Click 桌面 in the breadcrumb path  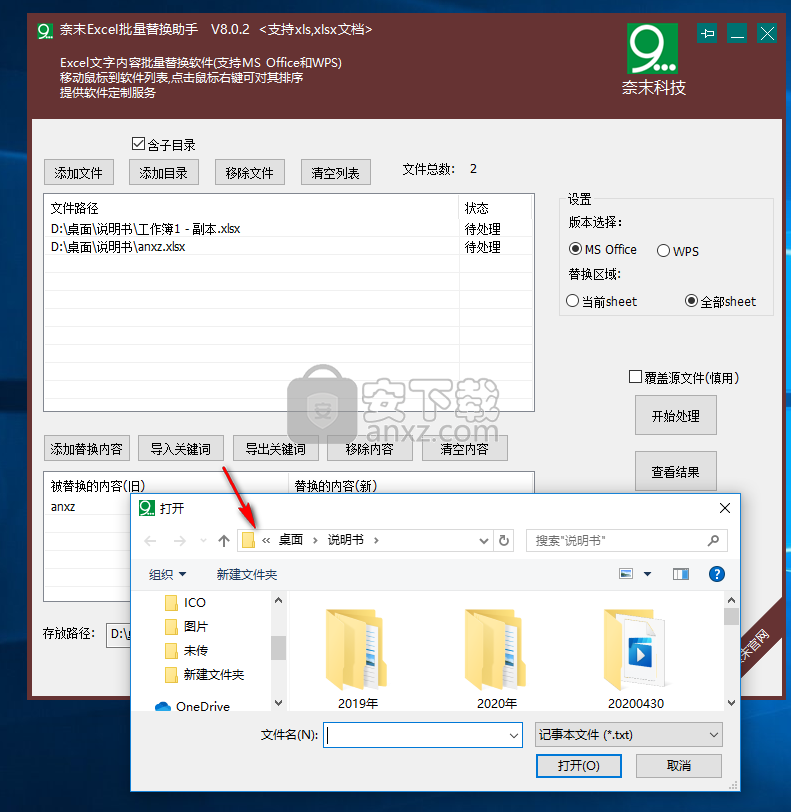point(291,540)
